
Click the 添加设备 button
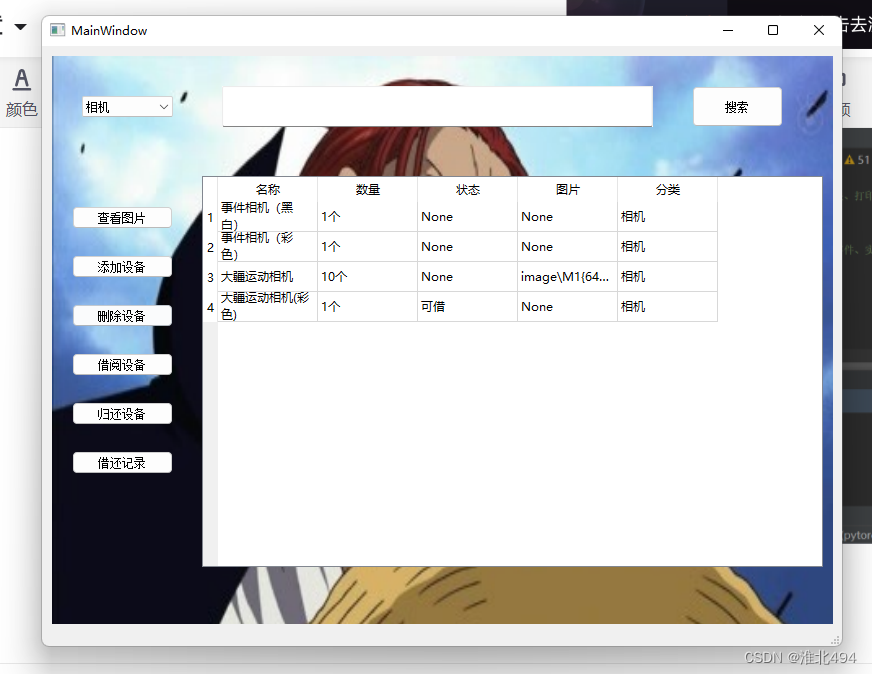tap(122, 267)
